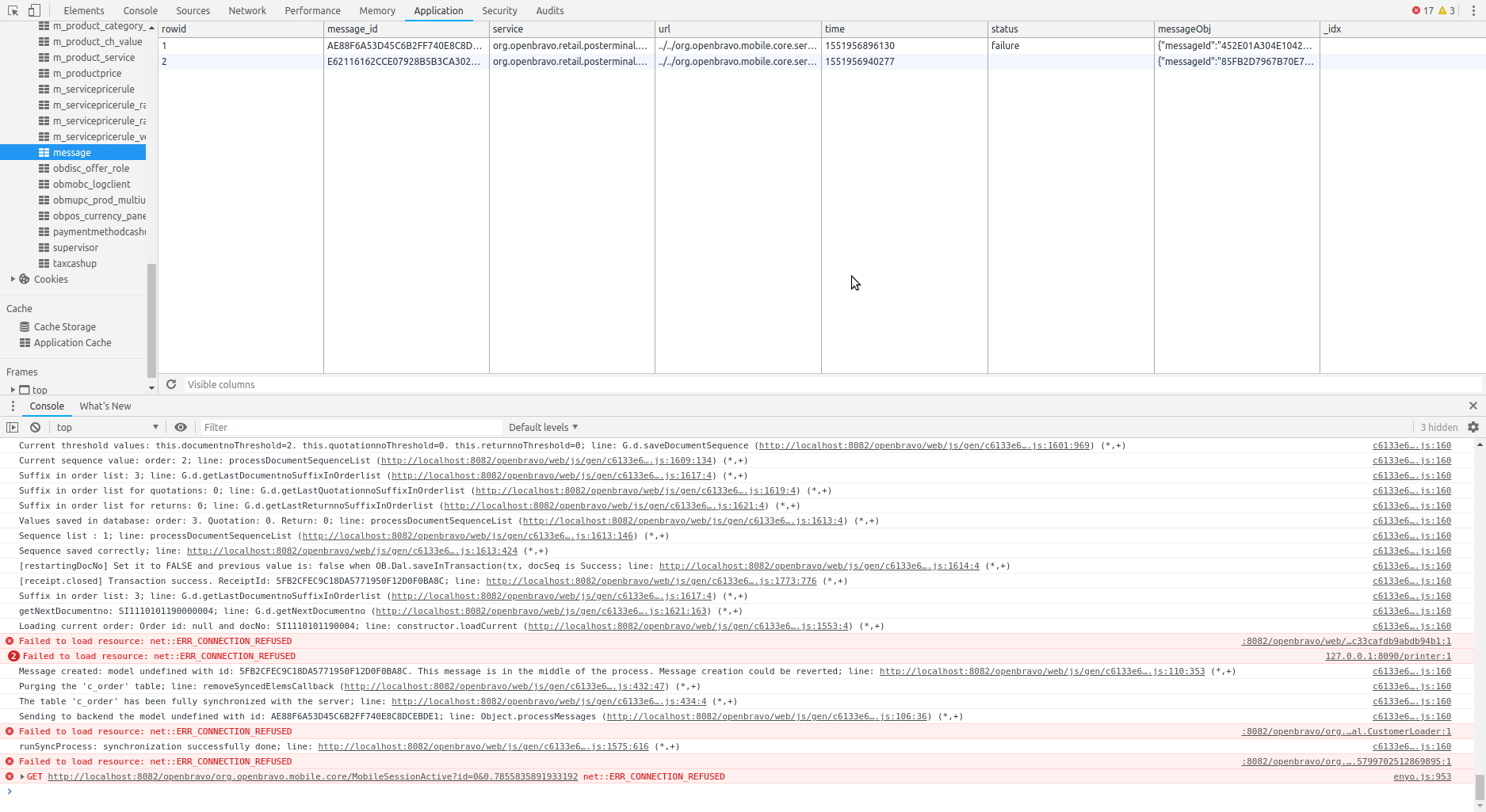Image resolution: width=1486 pixels, height=812 pixels.
Task: Show the console sidebar icon
Action: (x=13, y=427)
